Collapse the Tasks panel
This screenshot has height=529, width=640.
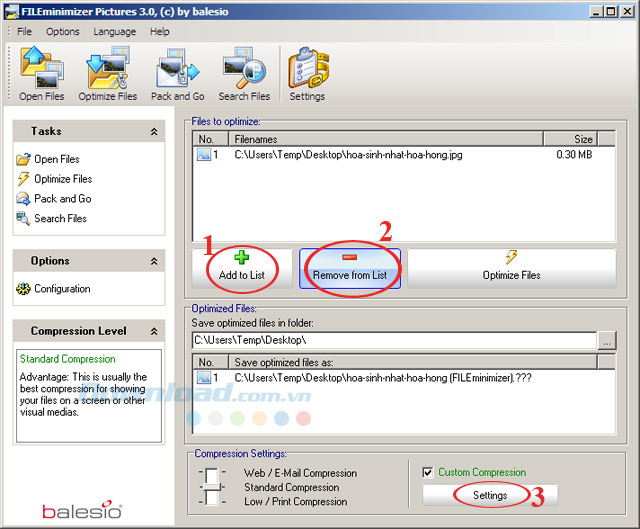pos(154,131)
